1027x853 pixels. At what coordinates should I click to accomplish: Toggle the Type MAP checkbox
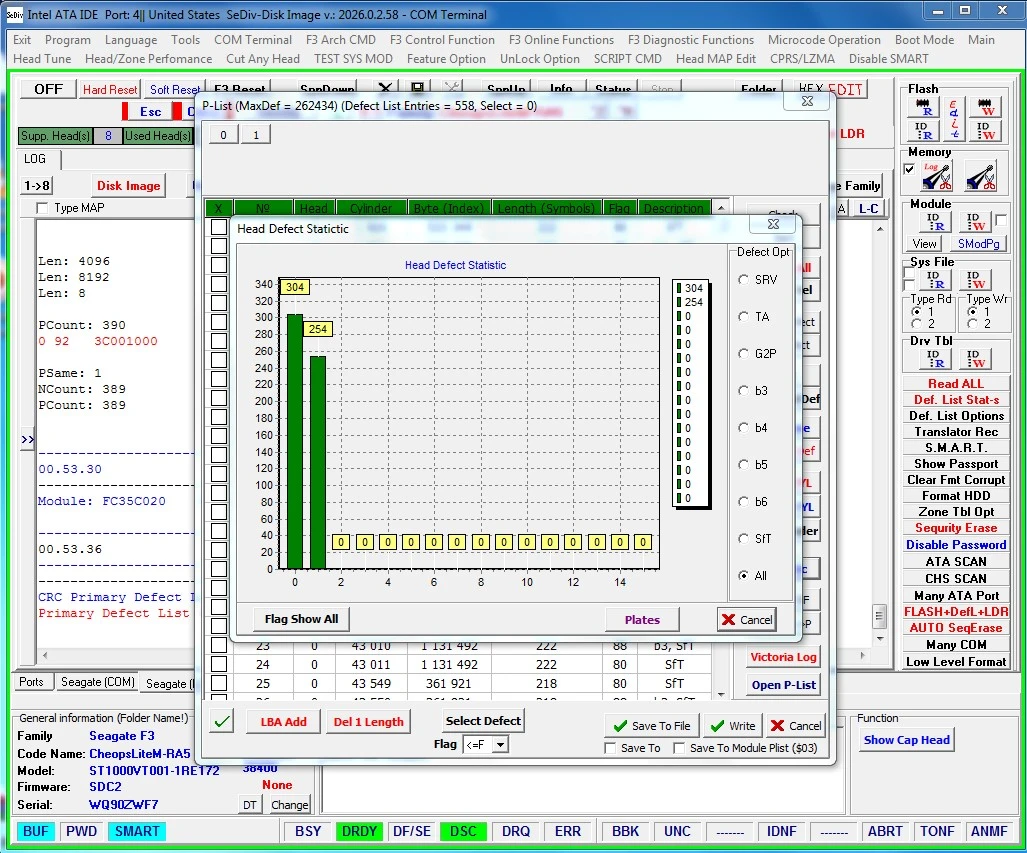pos(43,208)
